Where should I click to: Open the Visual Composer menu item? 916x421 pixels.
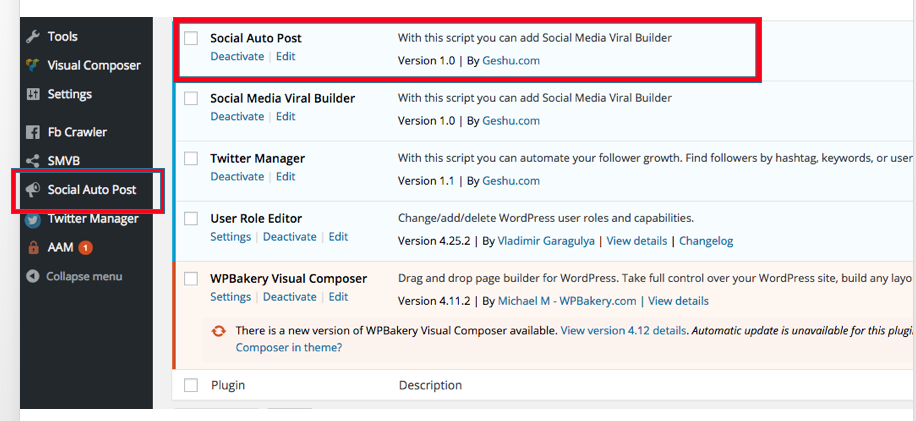(94, 66)
